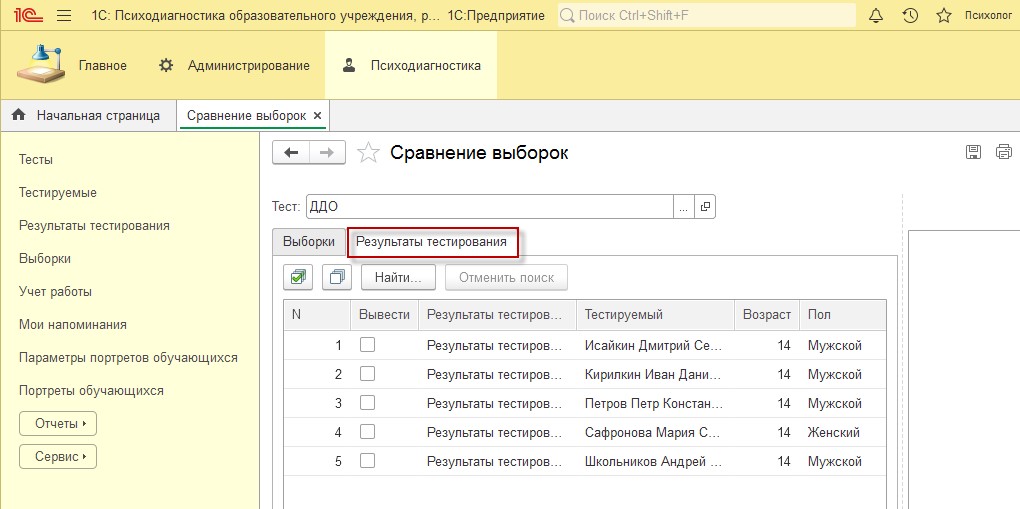Screen dimensions: 1020x509
Task: Sort by Возраст column header
Action: click(767, 315)
